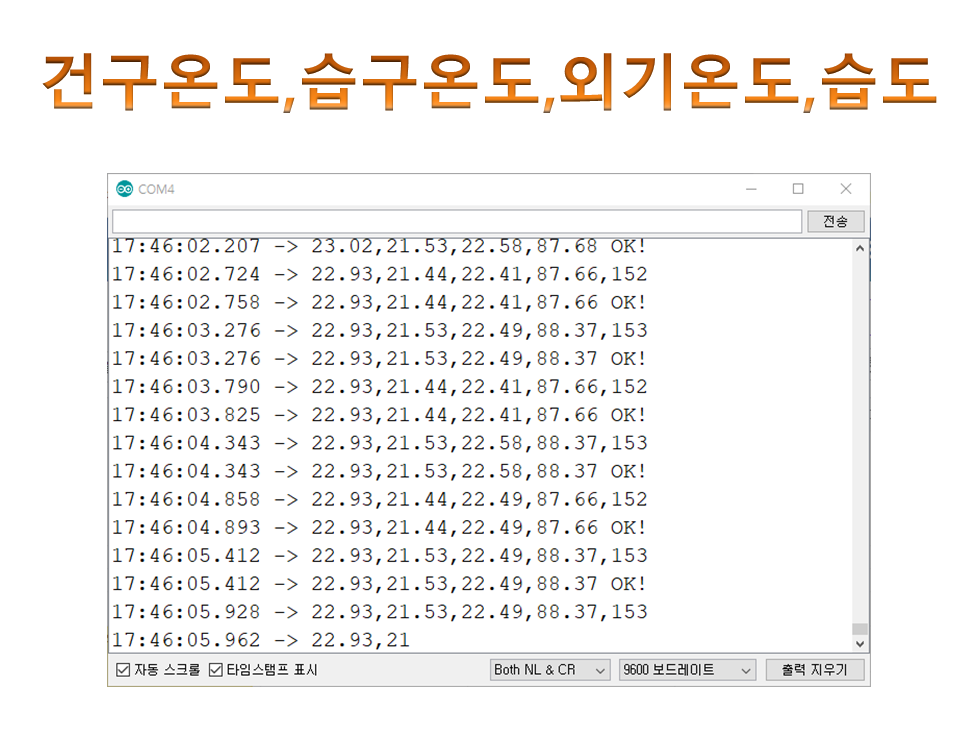Screen dimensions: 969x747
Task: Open the 9600 보드레이트 dropdown
Action: coord(687,670)
